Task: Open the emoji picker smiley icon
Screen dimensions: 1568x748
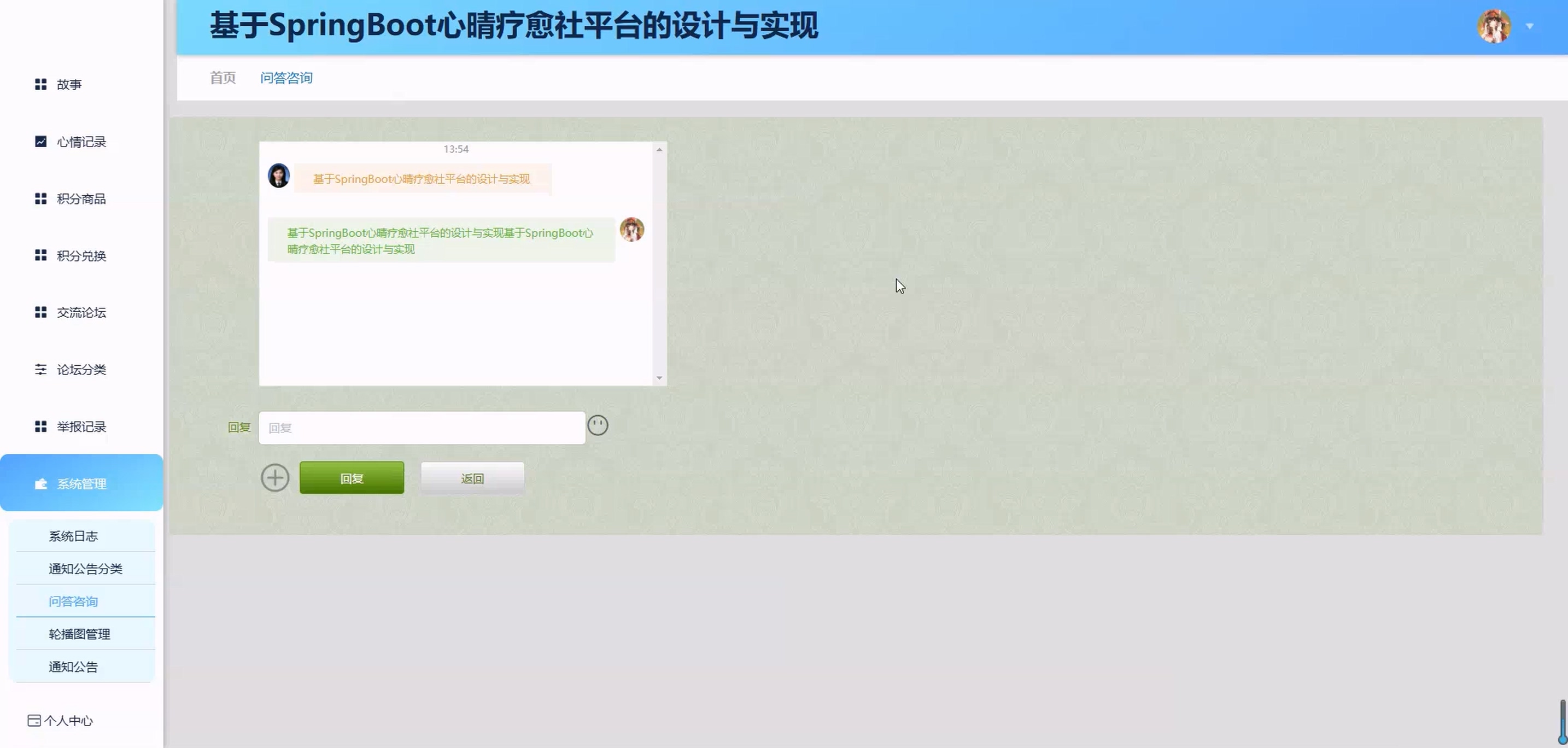Action: coord(598,425)
